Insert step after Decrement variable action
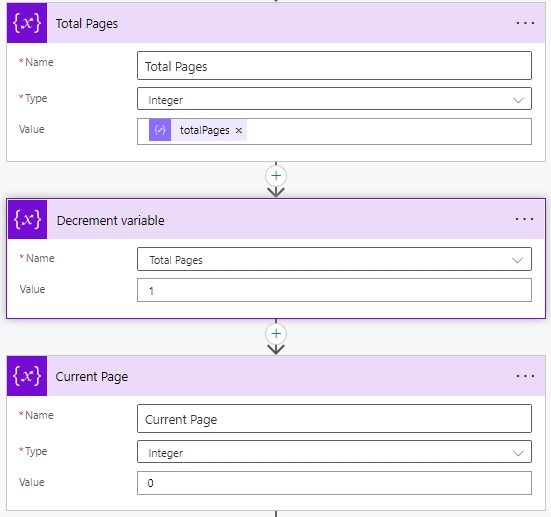551x517 pixels. click(276, 334)
